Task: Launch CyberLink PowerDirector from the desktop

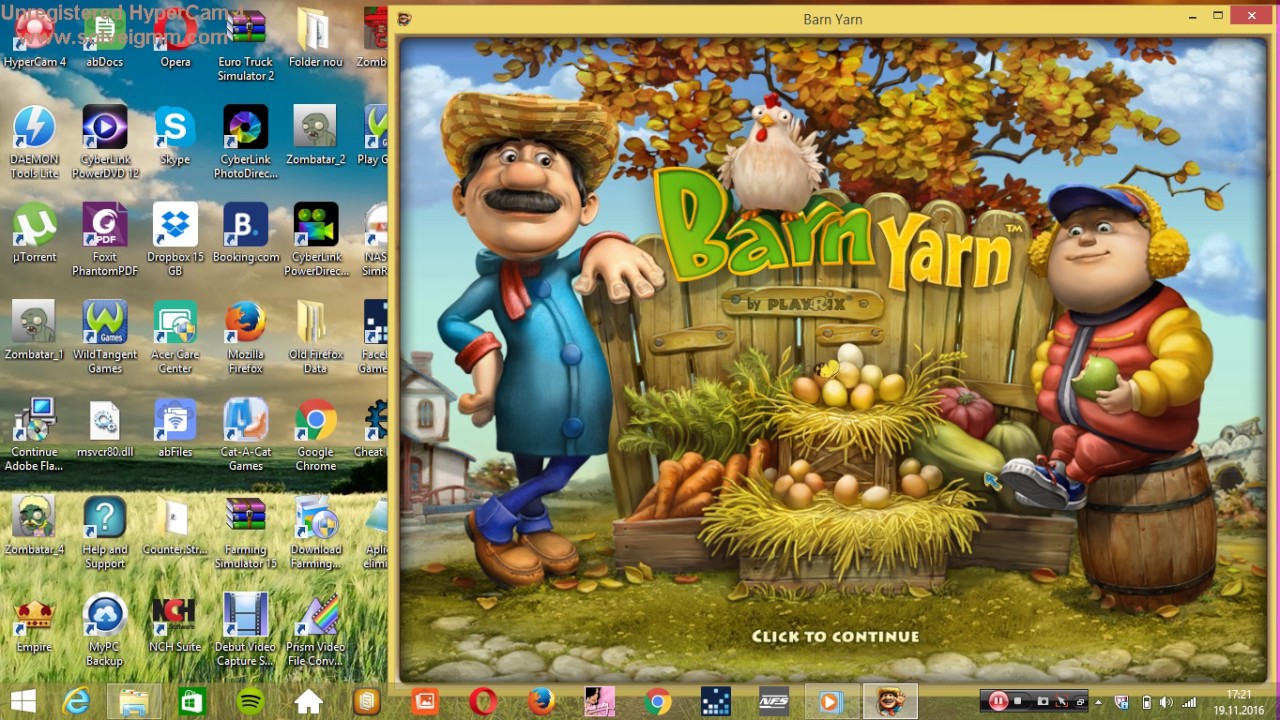Action: coord(316,240)
